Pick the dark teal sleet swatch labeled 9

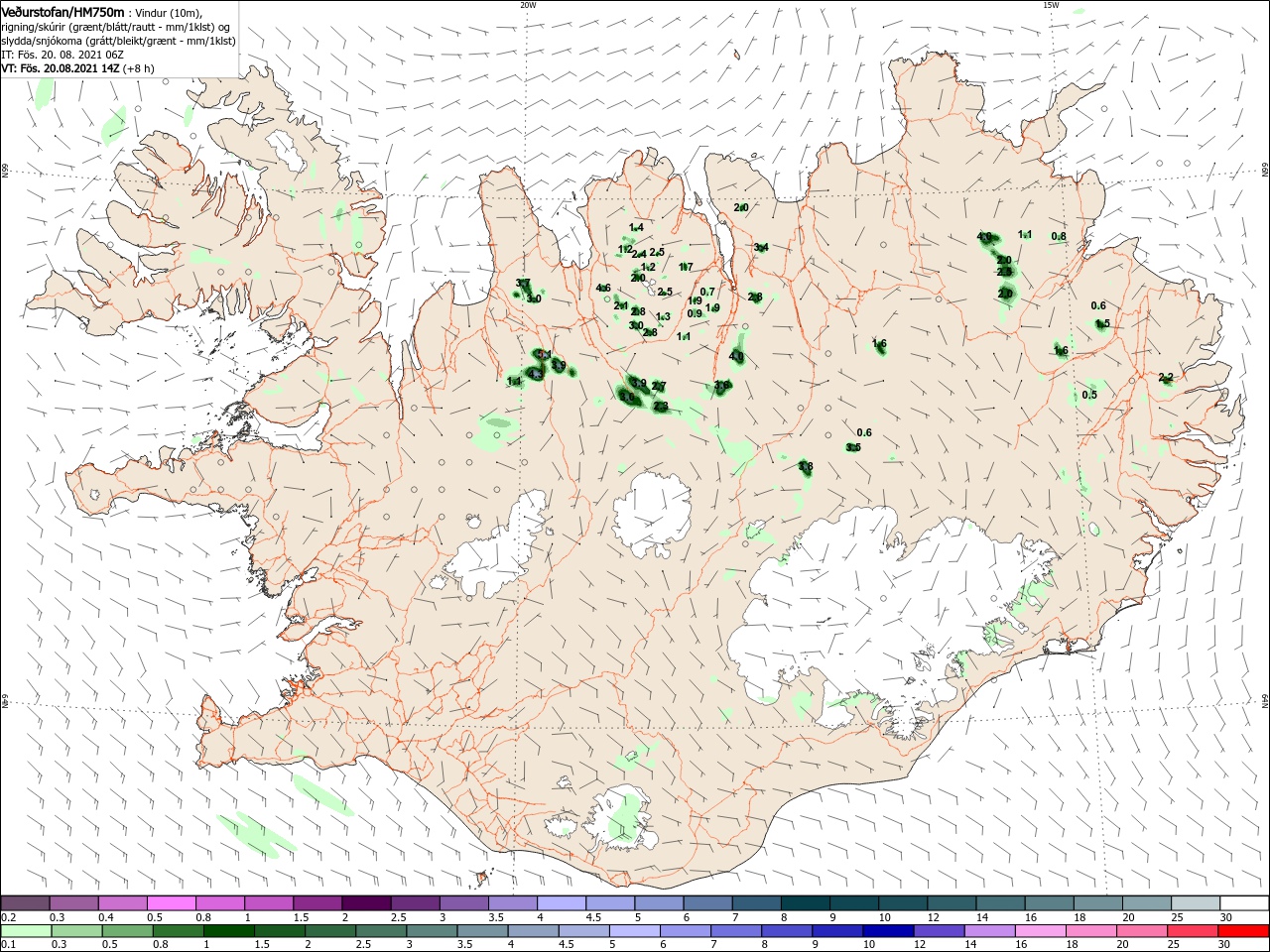[x=852, y=902]
